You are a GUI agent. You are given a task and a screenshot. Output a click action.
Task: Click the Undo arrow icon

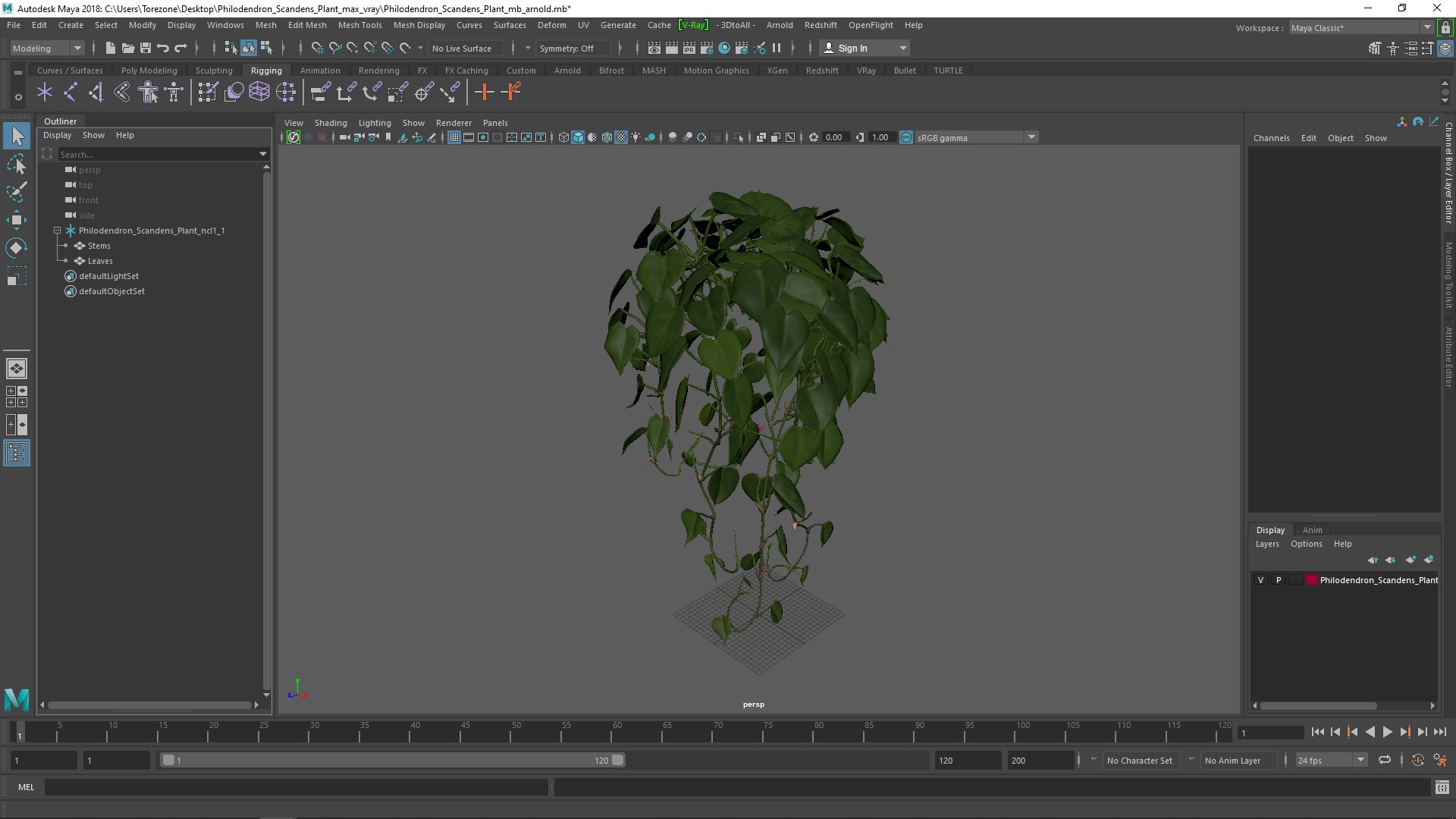tap(163, 48)
